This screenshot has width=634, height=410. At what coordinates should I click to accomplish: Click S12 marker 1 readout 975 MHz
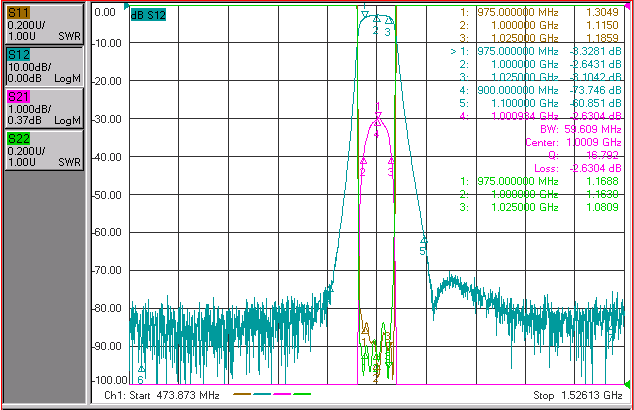click(x=536, y=51)
